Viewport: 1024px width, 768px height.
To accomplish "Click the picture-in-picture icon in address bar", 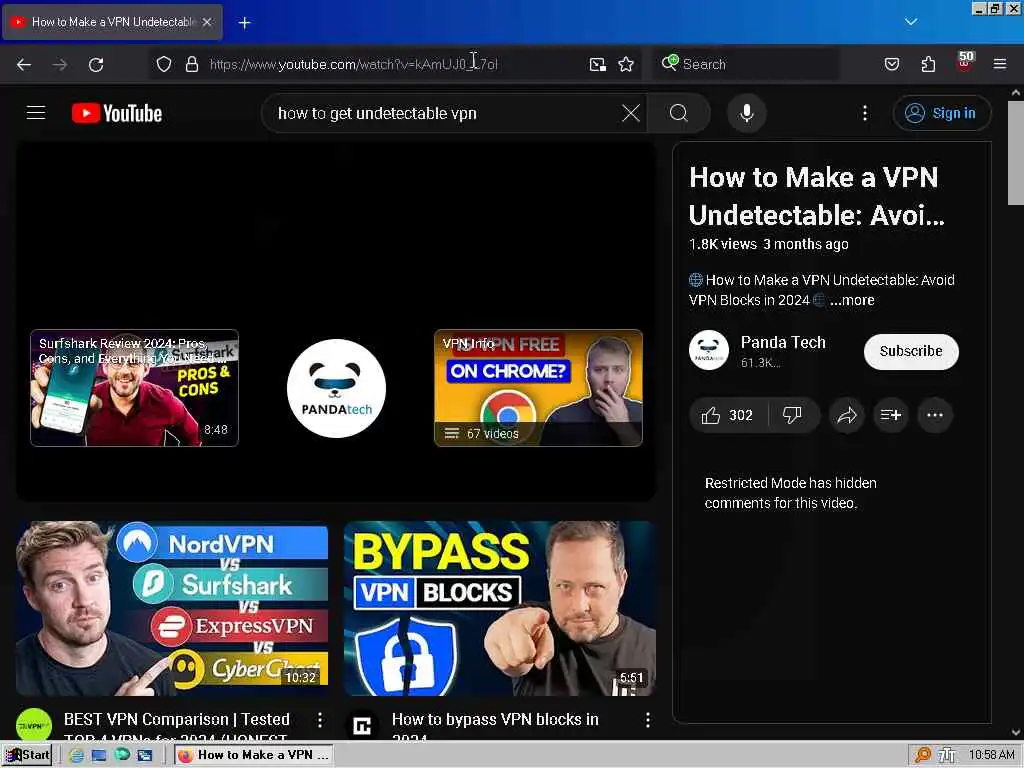I will pyautogui.click(x=598, y=64).
